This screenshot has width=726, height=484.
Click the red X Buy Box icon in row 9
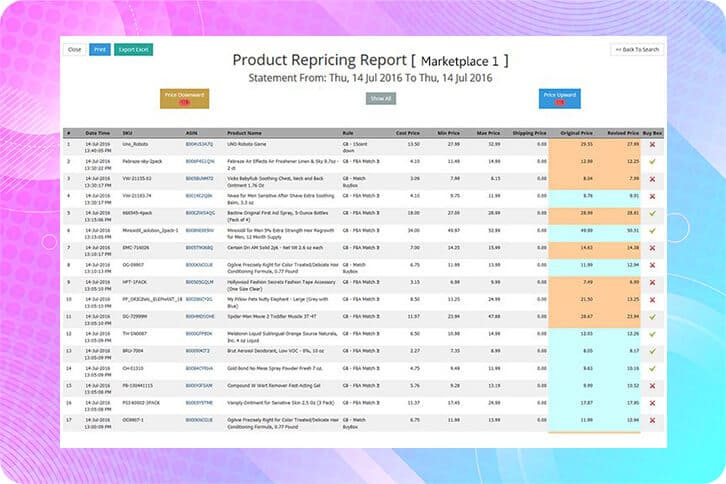[652, 283]
